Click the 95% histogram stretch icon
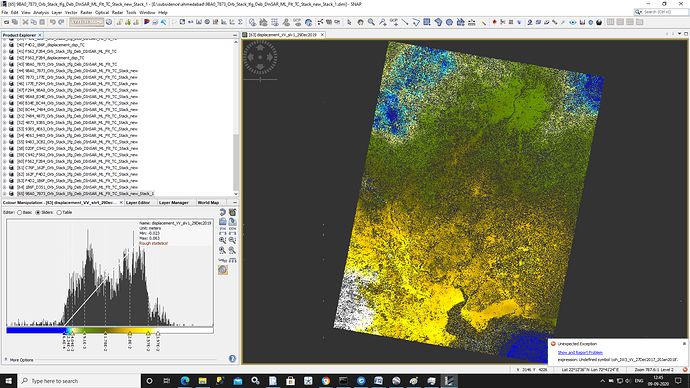The height and width of the screenshot is (388, 690). point(223,231)
